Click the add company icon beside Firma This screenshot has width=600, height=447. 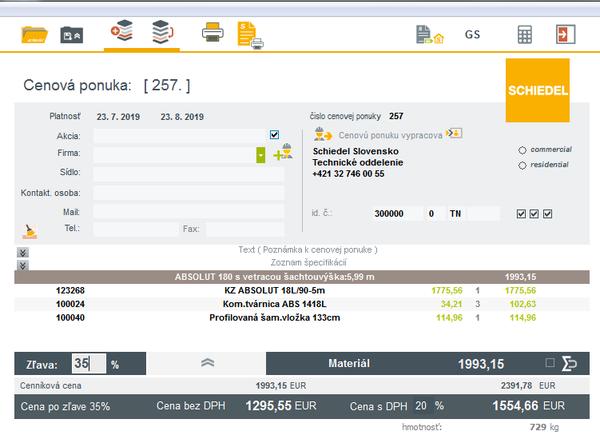pos(282,153)
